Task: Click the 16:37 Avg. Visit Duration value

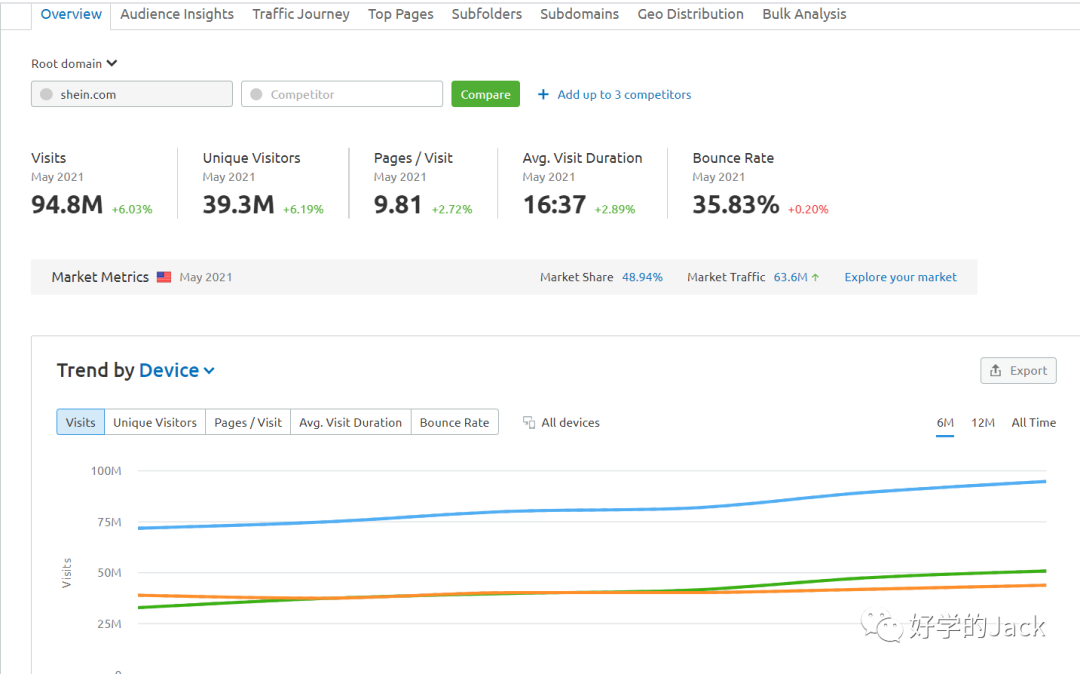Action: pyautogui.click(x=554, y=205)
